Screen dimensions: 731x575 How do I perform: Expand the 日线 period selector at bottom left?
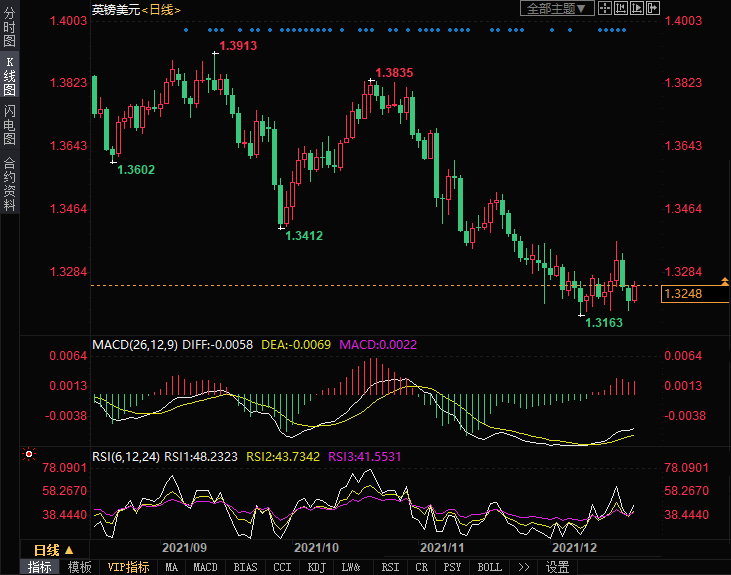[53, 550]
